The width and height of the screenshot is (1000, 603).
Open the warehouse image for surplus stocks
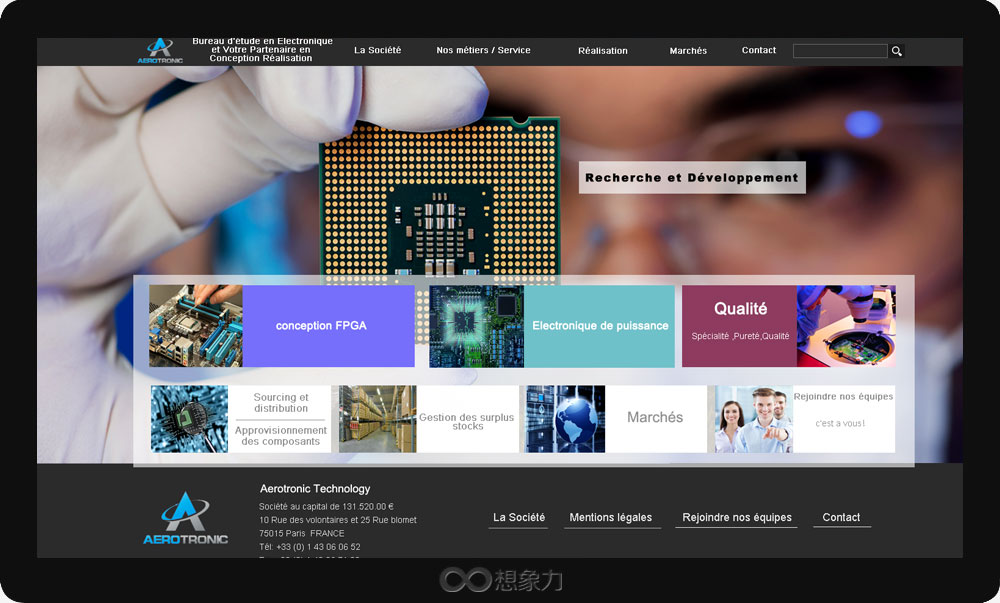pyautogui.click(x=377, y=419)
